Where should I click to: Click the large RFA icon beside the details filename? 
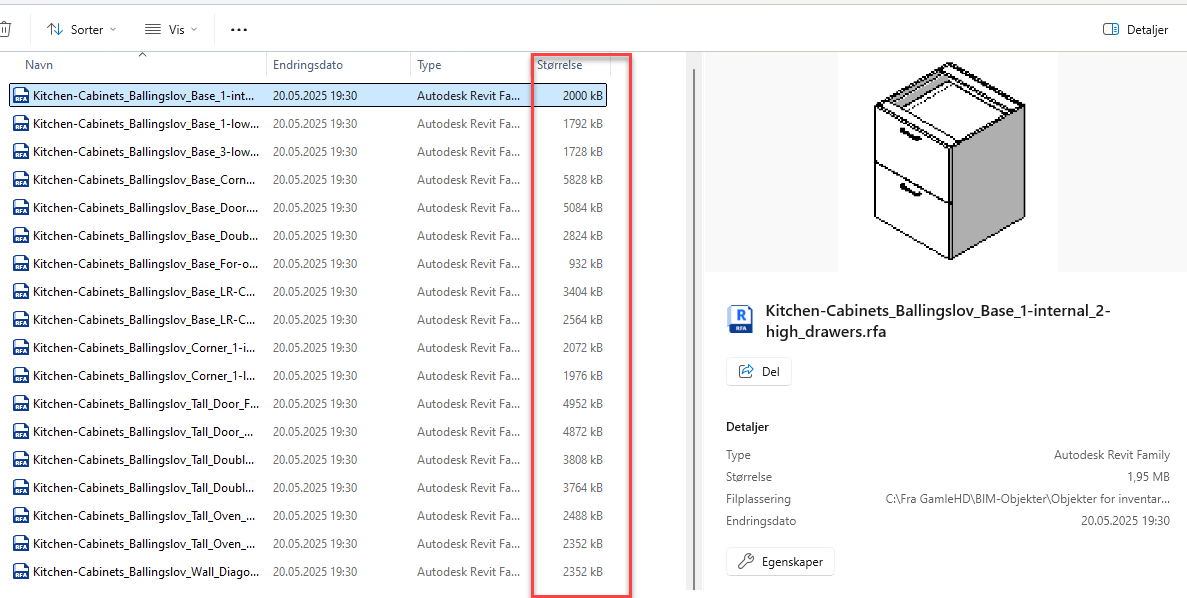click(738, 319)
